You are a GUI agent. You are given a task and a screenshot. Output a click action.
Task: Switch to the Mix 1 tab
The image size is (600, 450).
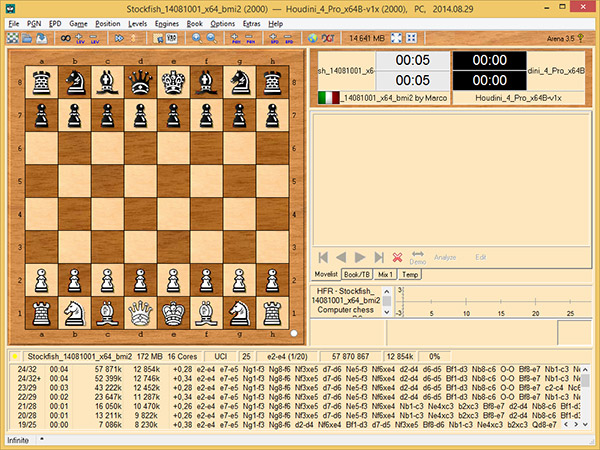pos(385,274)
